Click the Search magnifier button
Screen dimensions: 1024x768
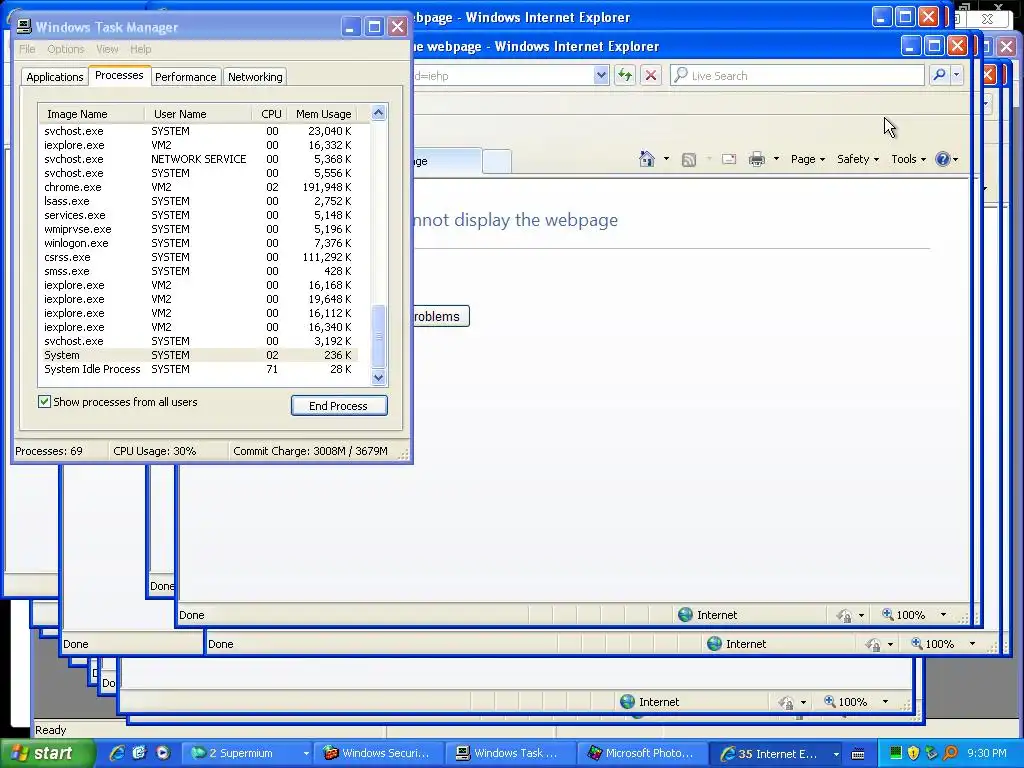[x=939, y=75]
